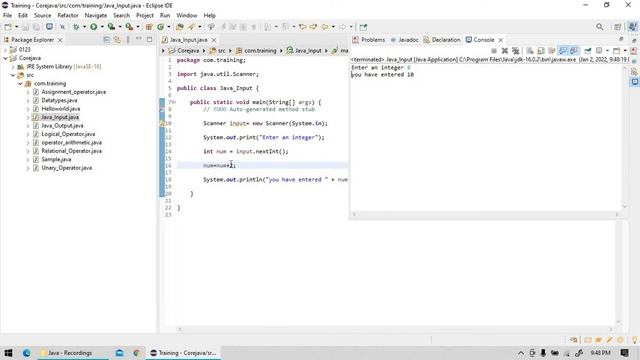
Task: Switch to the Problems tab
Action: click(x=369, y=40)
